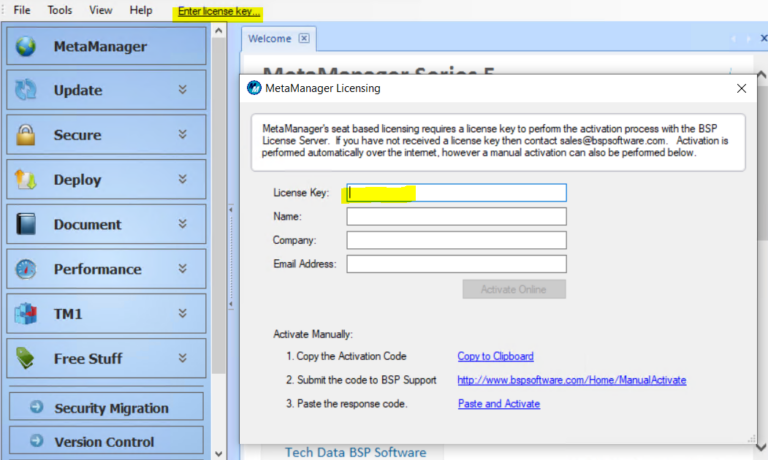Click the TM1 cube icon
This screenshot has width=768, height=460.
[x=25, y=314]
